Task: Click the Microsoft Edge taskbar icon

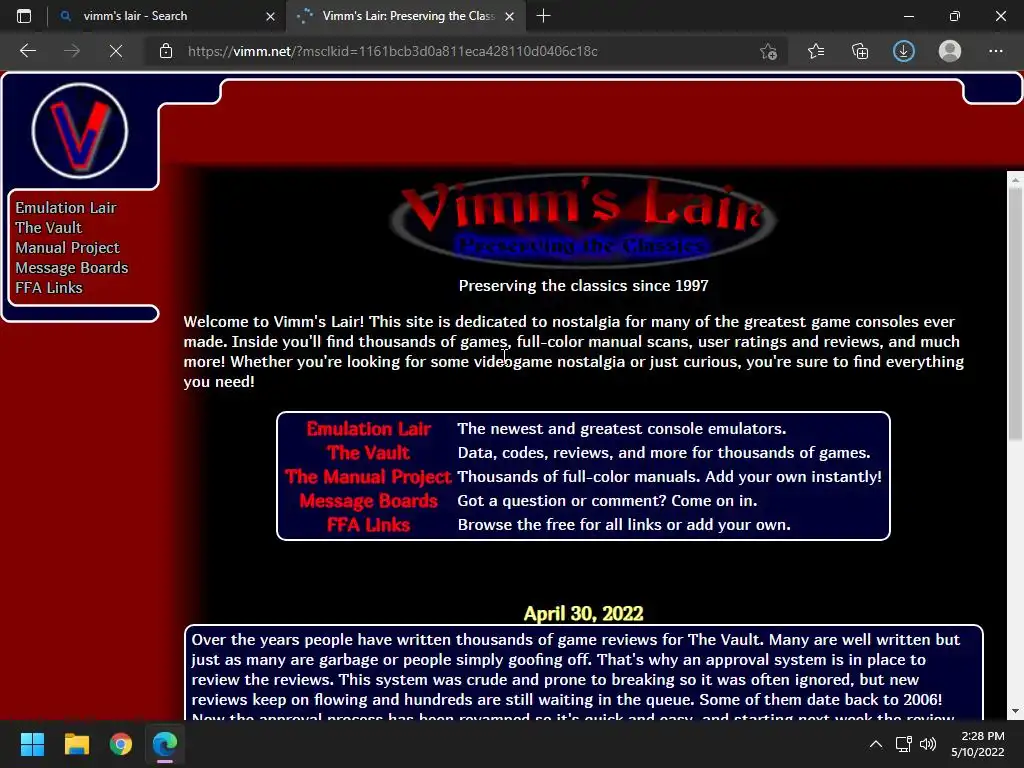Action: (165, 744)
